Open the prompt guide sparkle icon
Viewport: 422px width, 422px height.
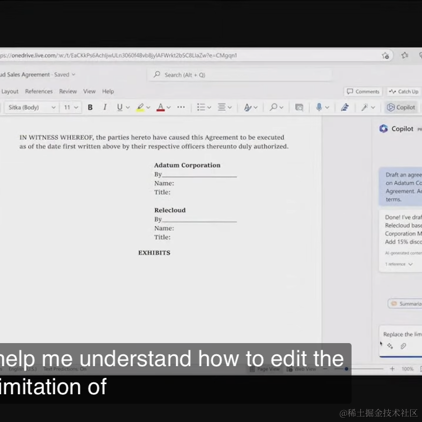[x=390, y=346]
